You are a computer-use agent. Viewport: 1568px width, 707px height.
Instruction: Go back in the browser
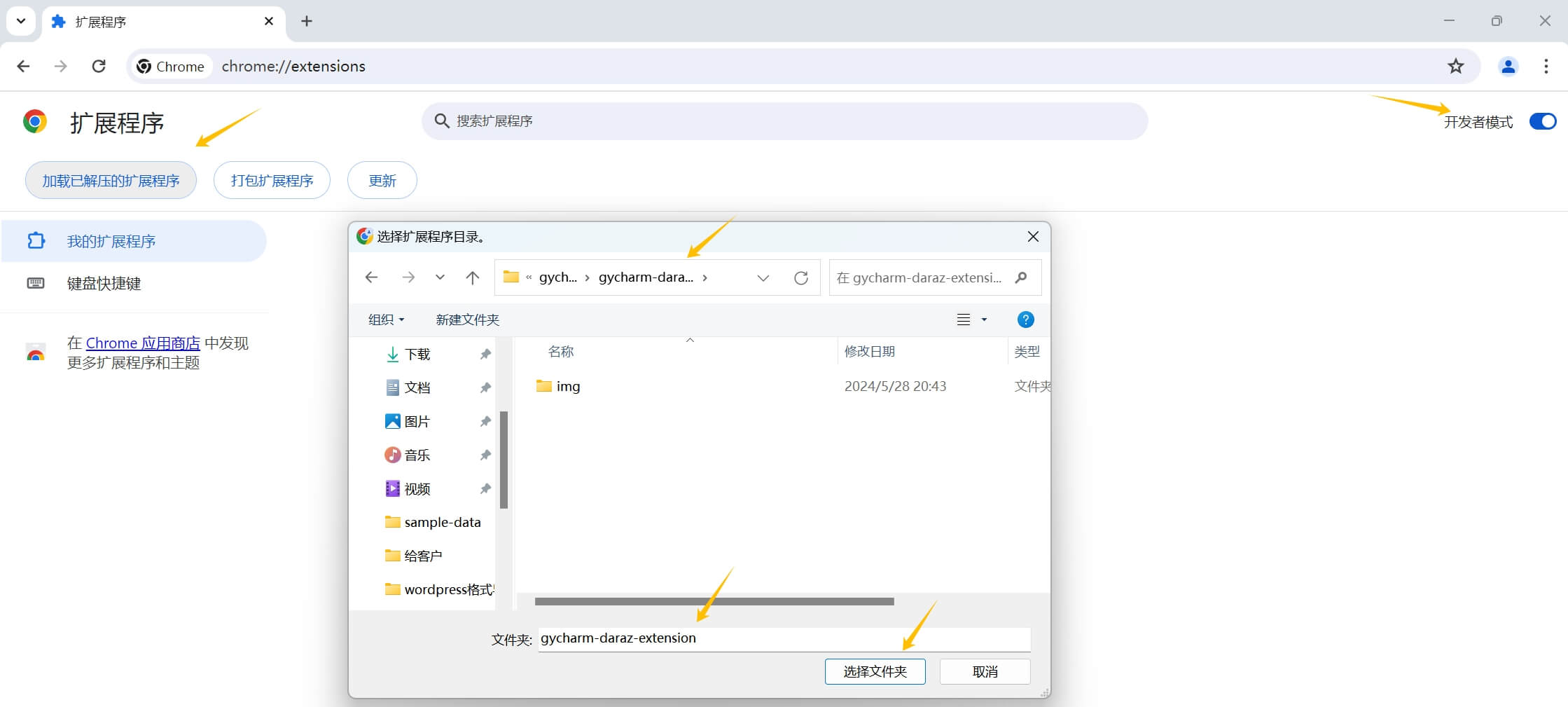click(23, 67)
